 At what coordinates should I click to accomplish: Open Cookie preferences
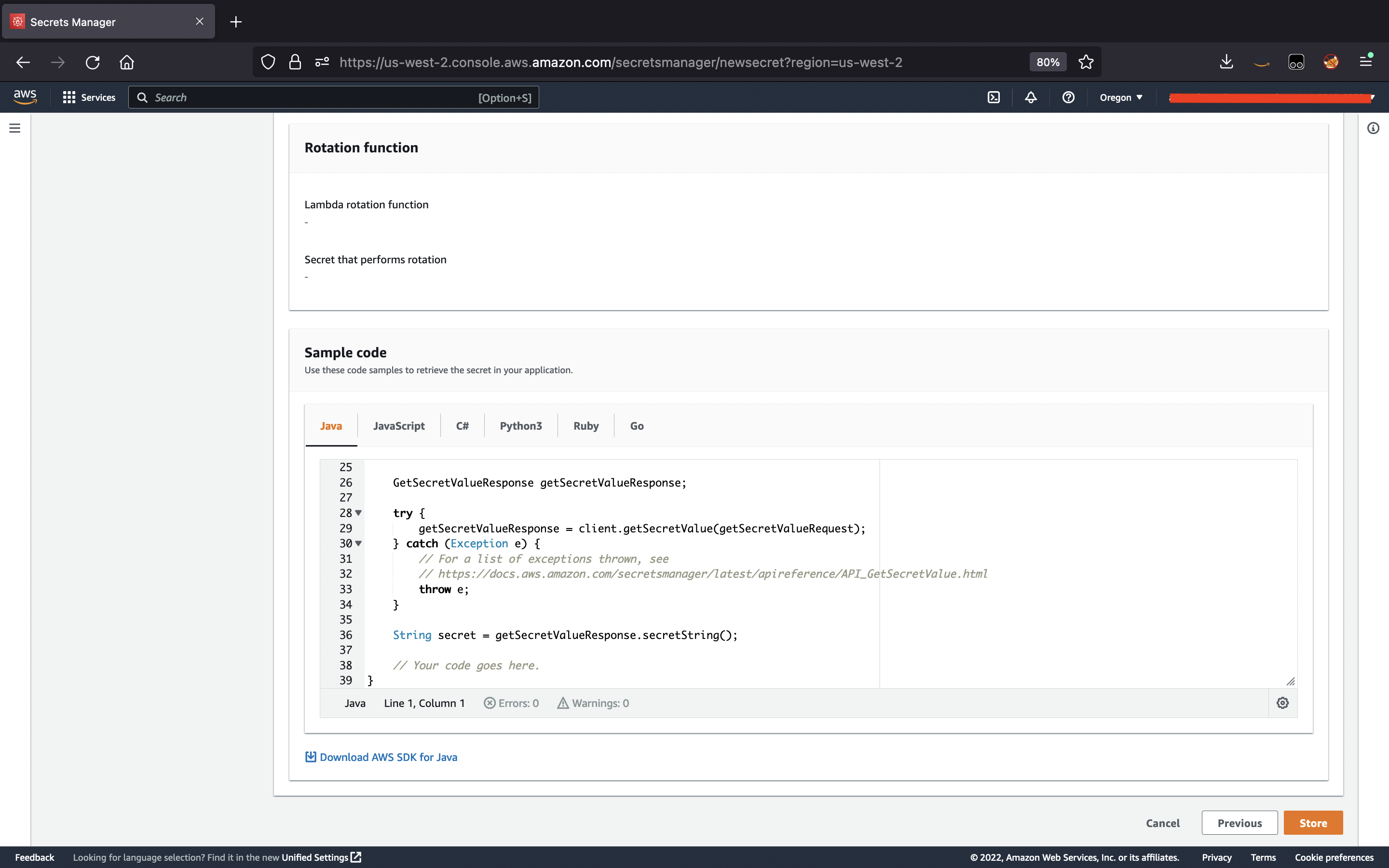click(1335, 857)
